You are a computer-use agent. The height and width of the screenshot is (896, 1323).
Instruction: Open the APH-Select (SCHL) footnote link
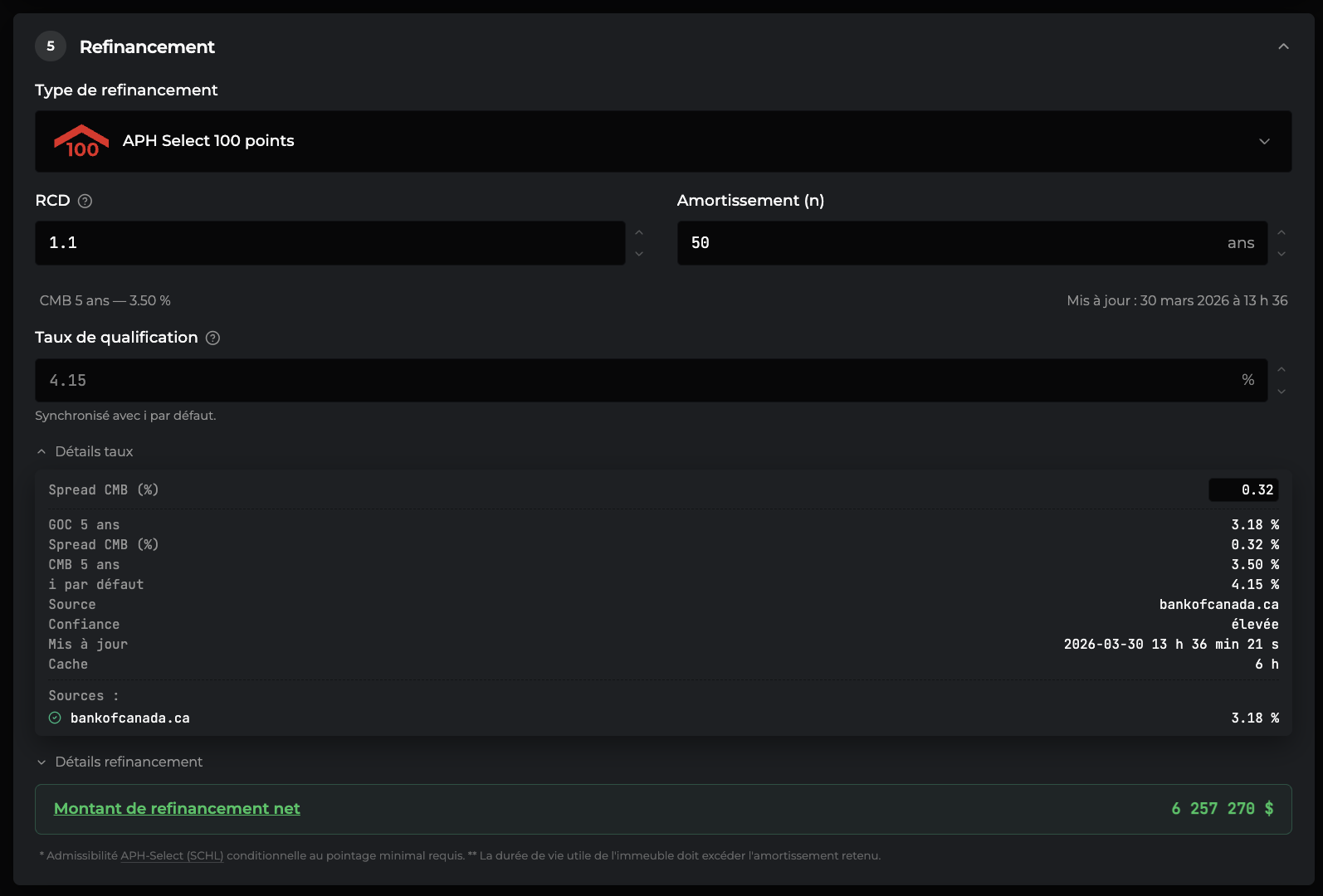172,855
